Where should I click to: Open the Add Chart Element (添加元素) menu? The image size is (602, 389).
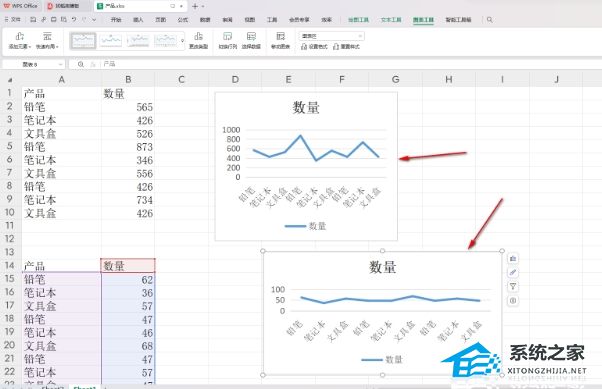click(x=20, y=41)
